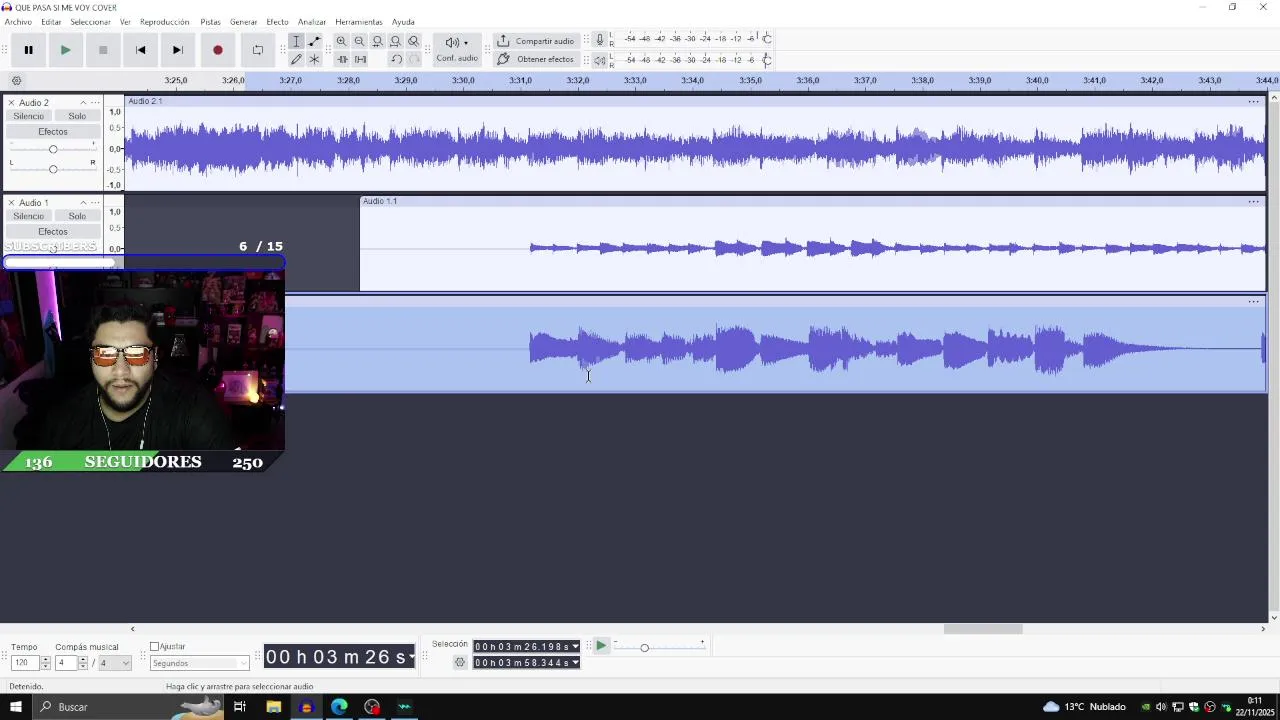This screenshot has width=1280, height=720.
Task: Select the Draw pencil tool
Action: (296, 59)
